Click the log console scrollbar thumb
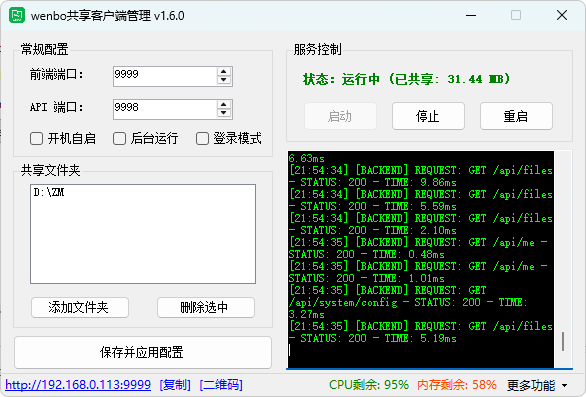Screen dimensions: 586x397 (x=563, y=341)
